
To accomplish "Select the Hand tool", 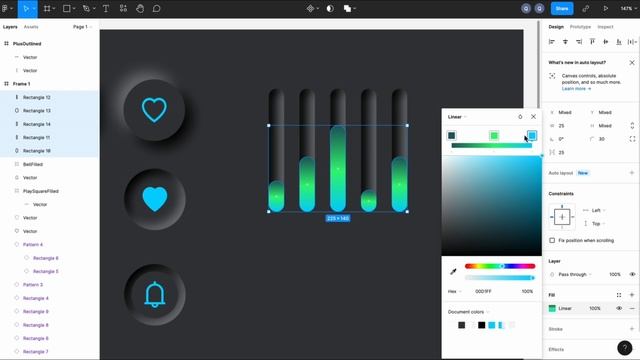I will (x=140, y=9).
